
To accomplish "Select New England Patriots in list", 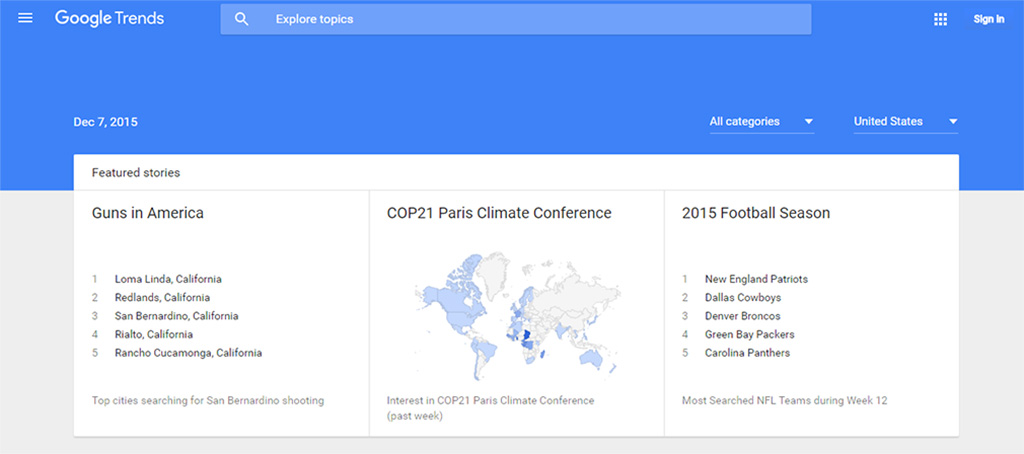I will [756, 279].
